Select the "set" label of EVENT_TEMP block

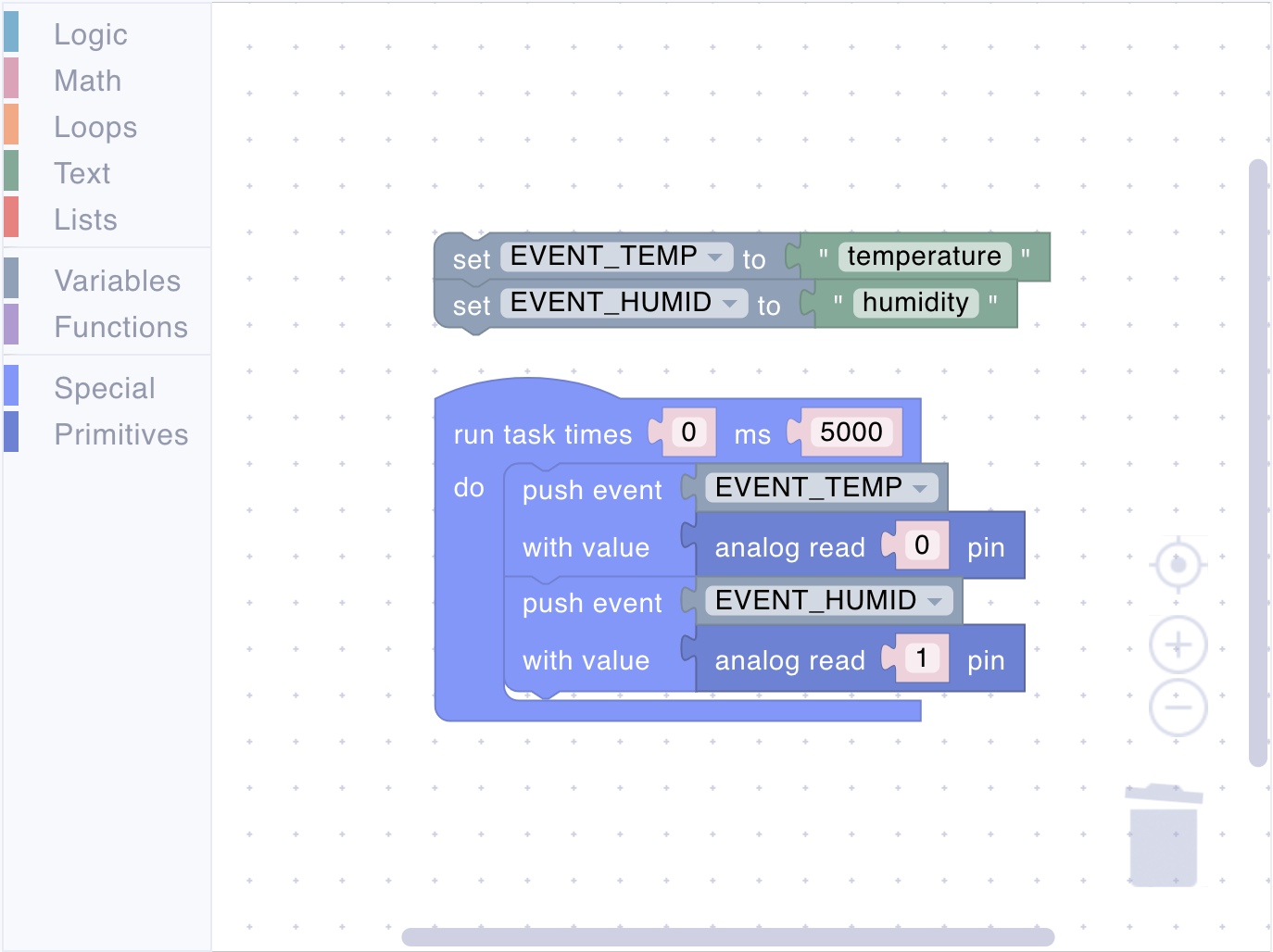pos(472,259)
